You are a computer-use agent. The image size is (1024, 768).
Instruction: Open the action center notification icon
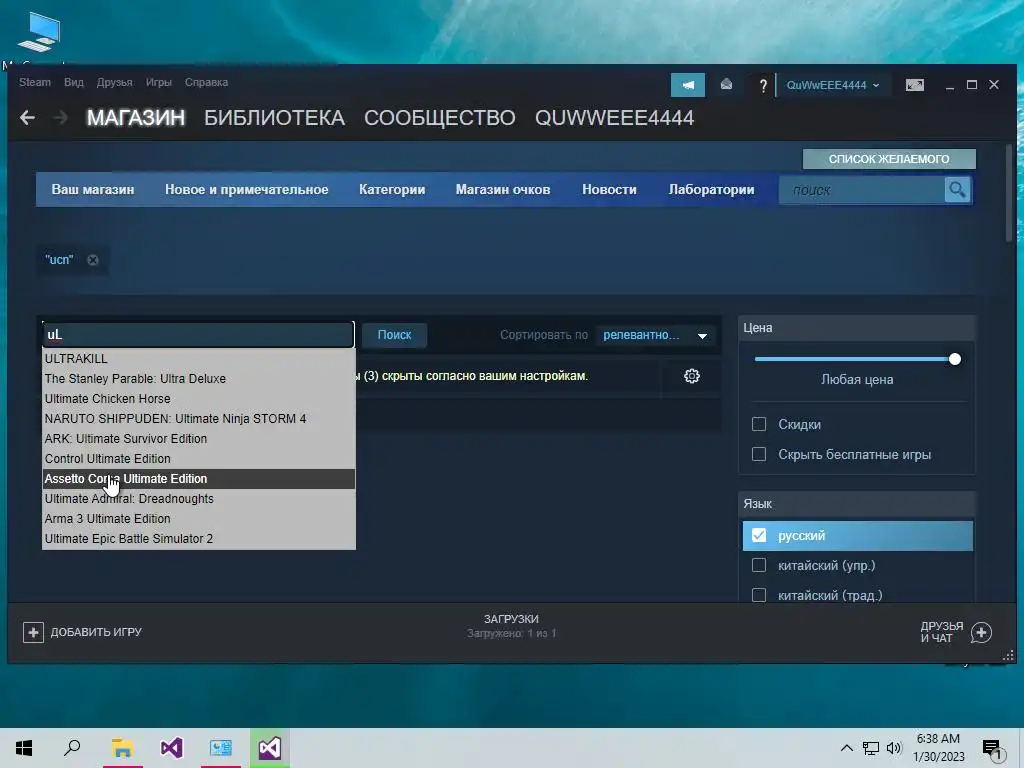tap(992, 750)
